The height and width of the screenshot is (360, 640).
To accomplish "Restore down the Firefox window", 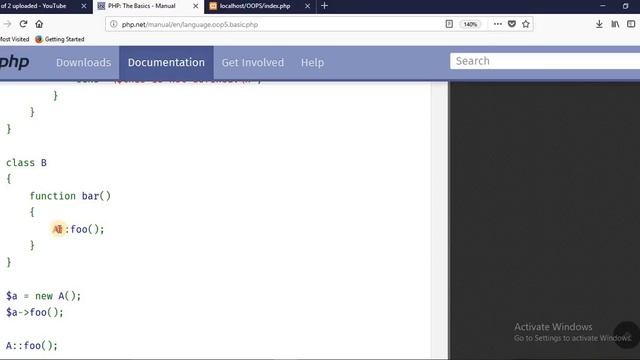I will pyautogui.click(x=625, y=6).
